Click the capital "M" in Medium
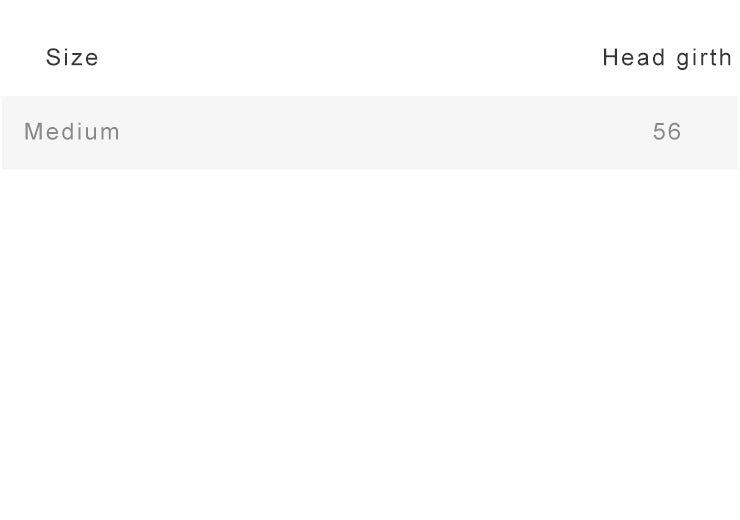This screenshot has width=740, height=520. (x=32, y=132)
